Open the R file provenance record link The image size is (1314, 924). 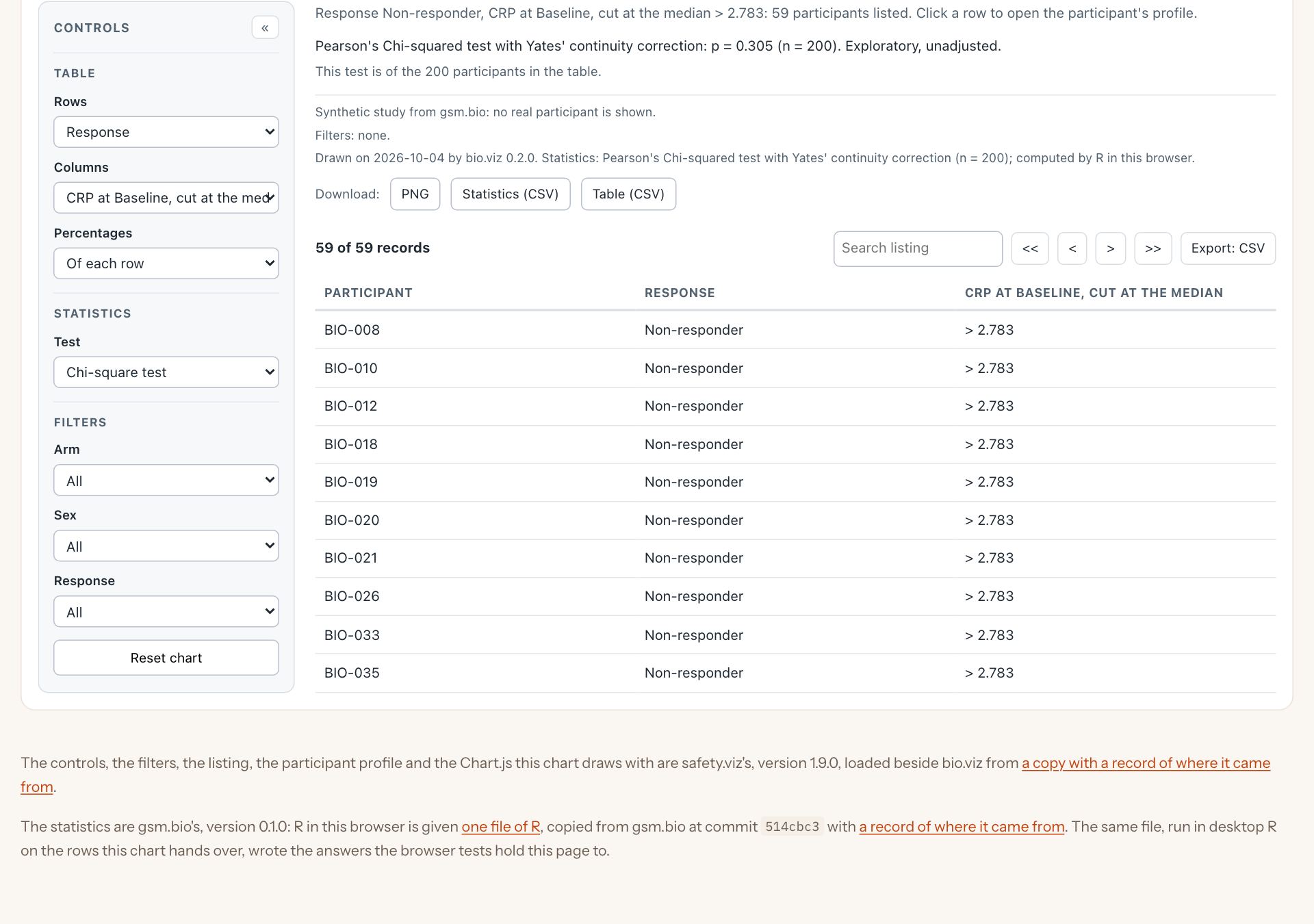(962, 827)
